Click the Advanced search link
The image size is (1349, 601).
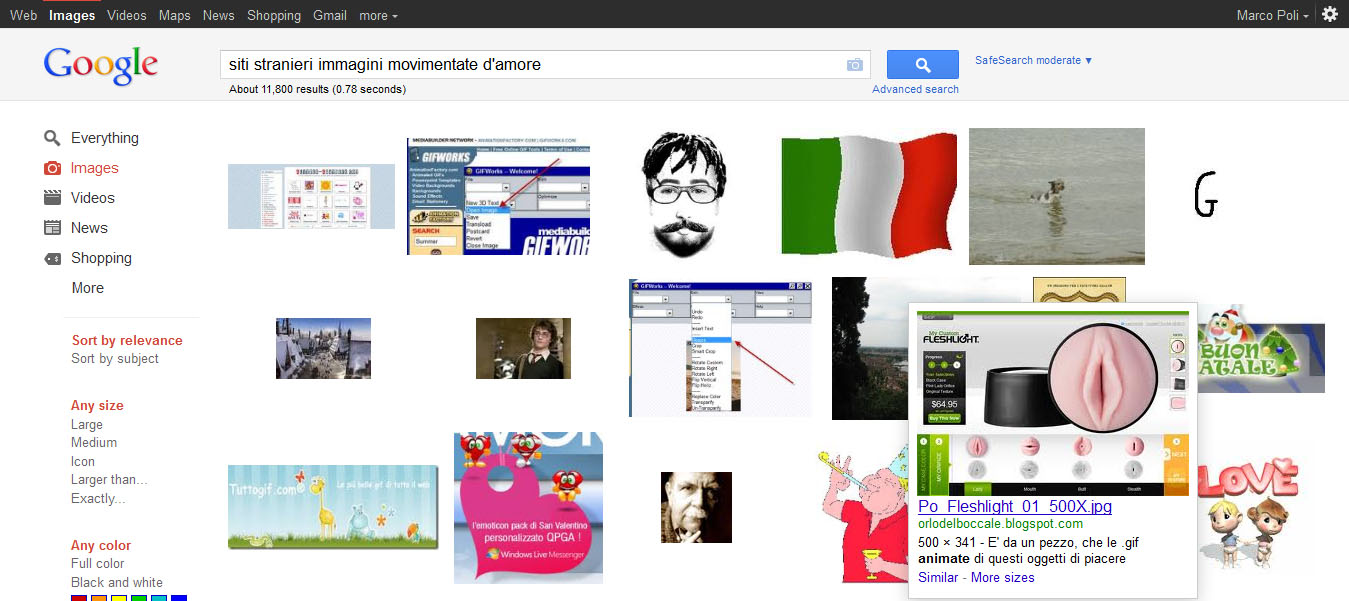[915, 89]
